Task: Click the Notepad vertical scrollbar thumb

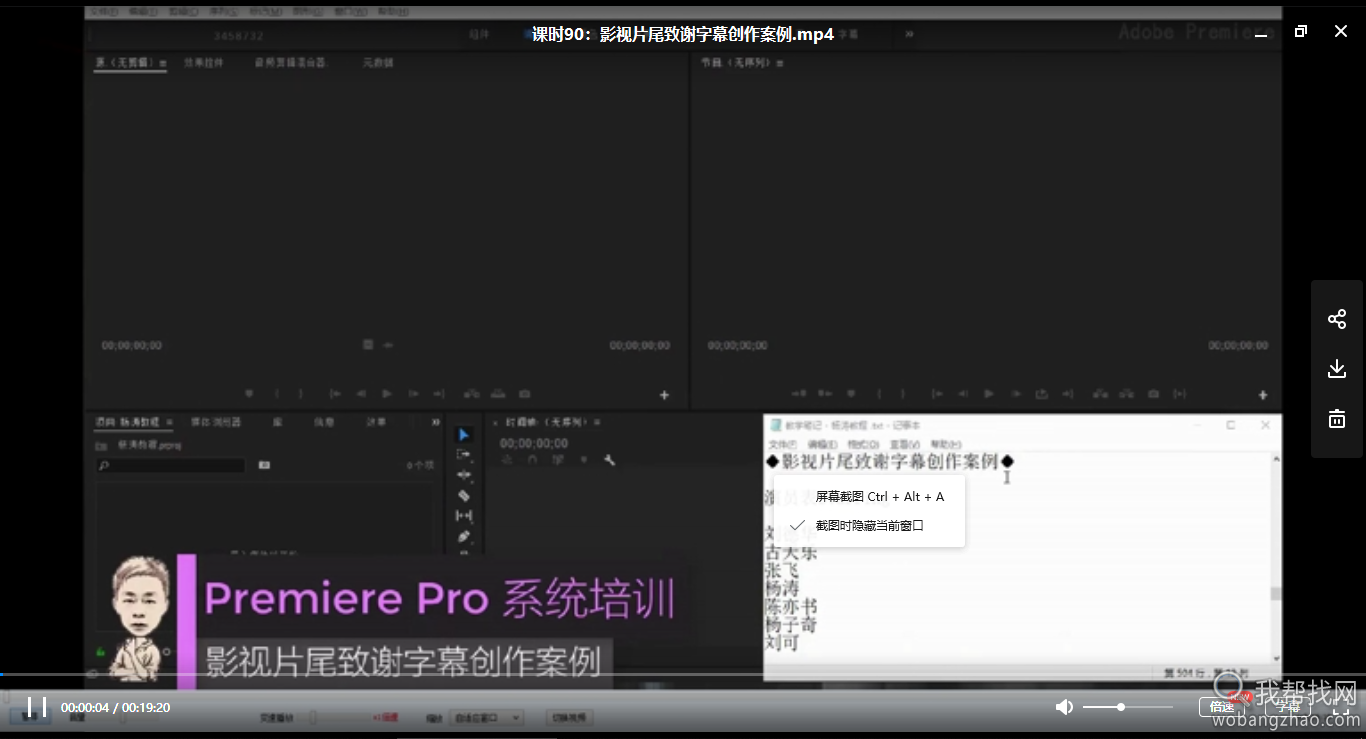Action: click(1275, 593)
